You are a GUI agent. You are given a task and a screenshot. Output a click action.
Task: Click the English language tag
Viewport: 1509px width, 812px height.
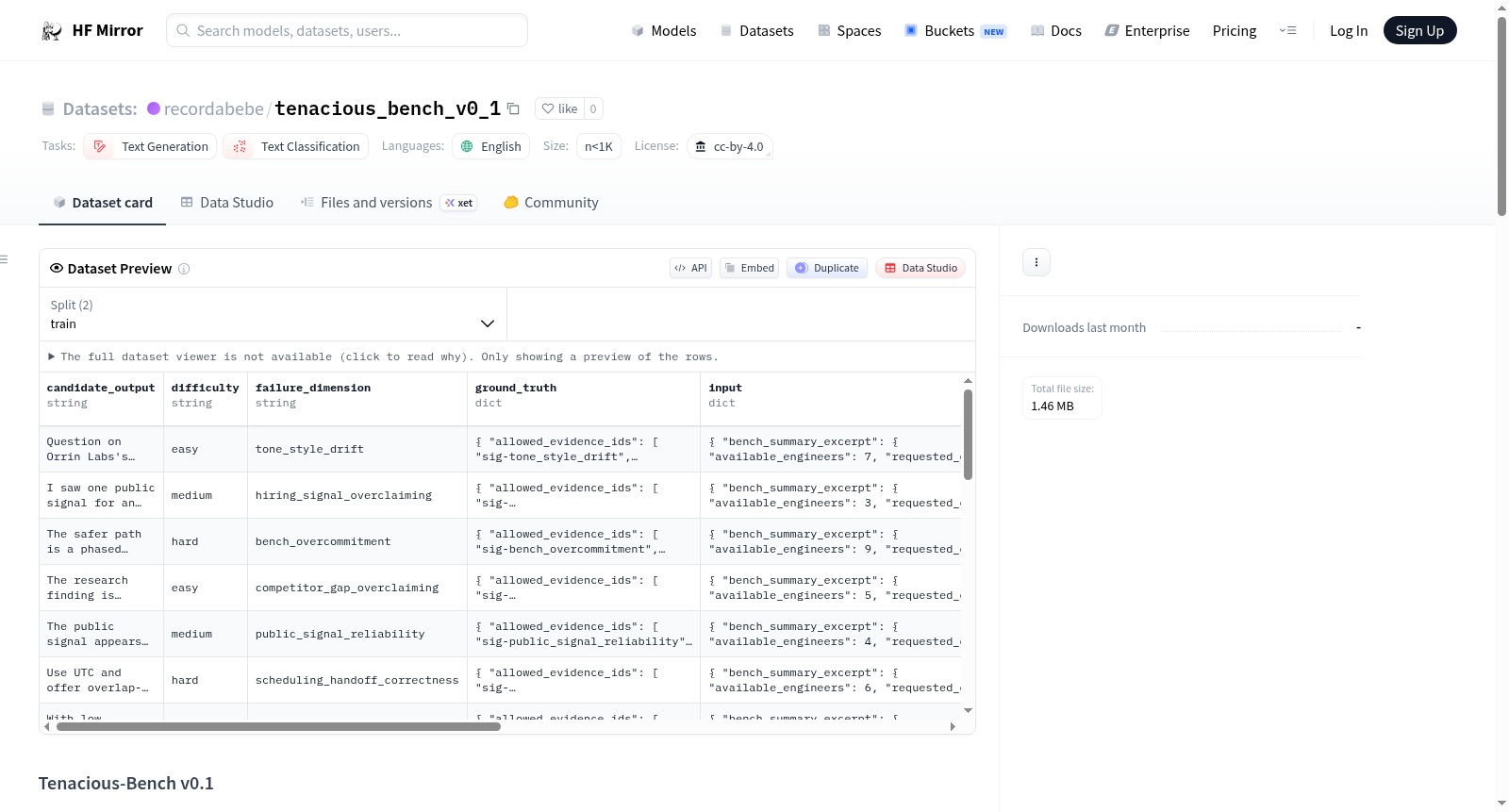(x=491, y=146)
